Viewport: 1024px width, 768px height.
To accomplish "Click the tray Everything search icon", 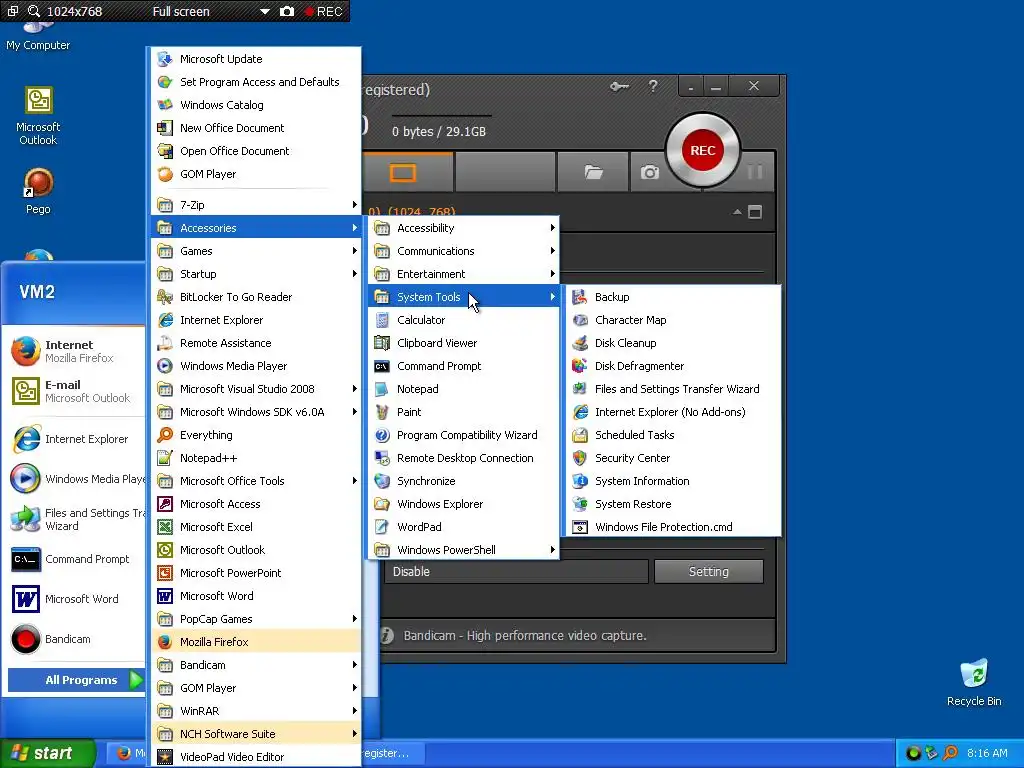I will point(950,754).
